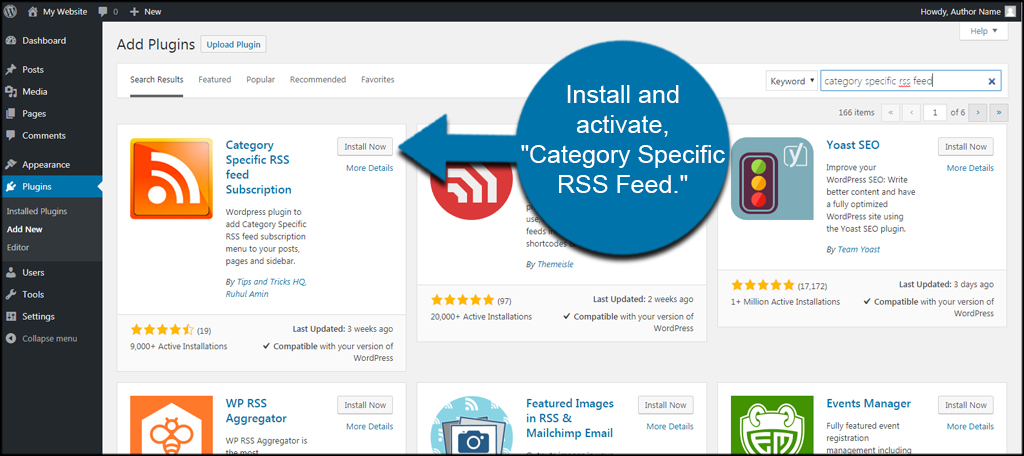Switch to Recommended tab
Screen dimensions: 1024x456
tap(318, 80)
